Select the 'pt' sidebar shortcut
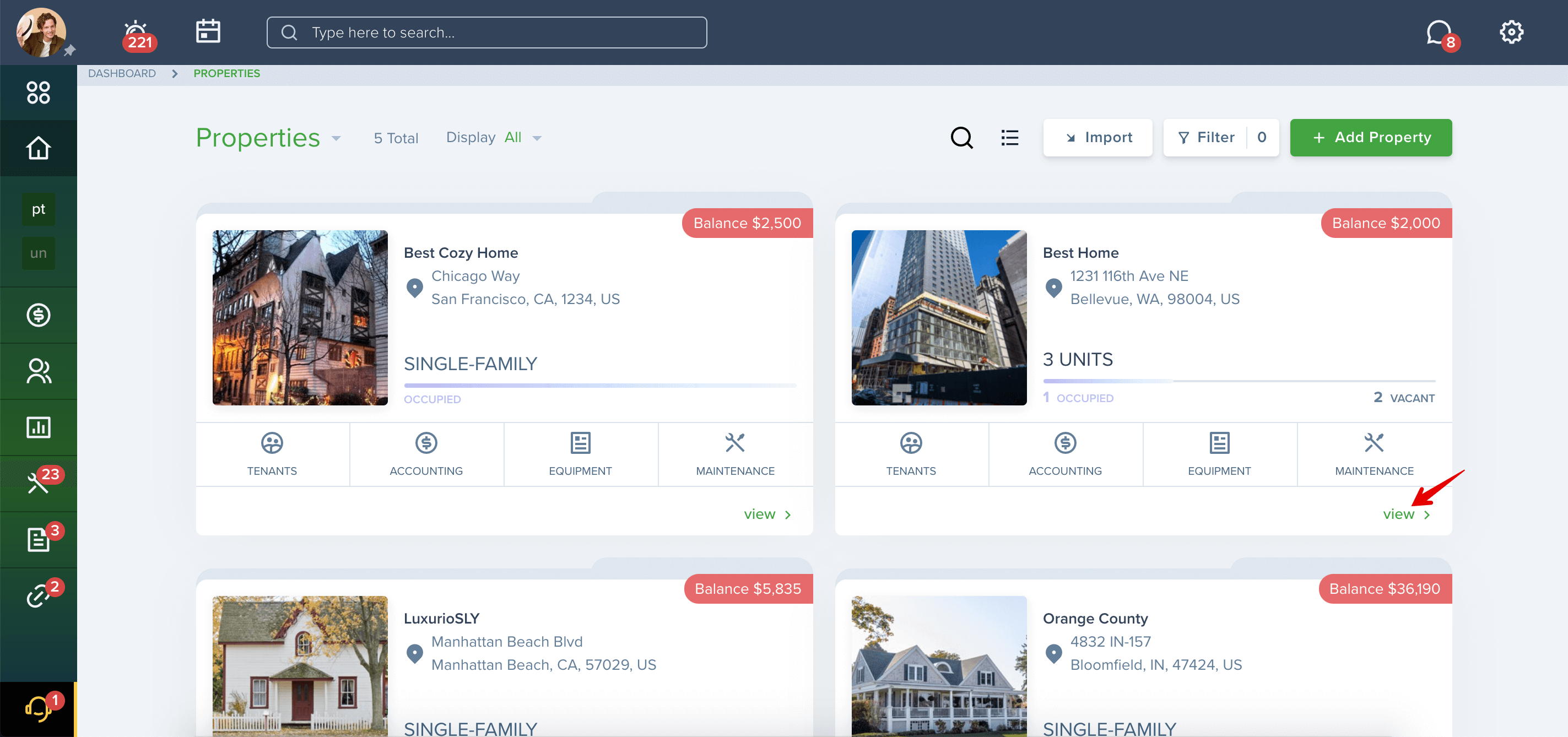Viewport: 1568px width, 737px height. tap(39, 209)
